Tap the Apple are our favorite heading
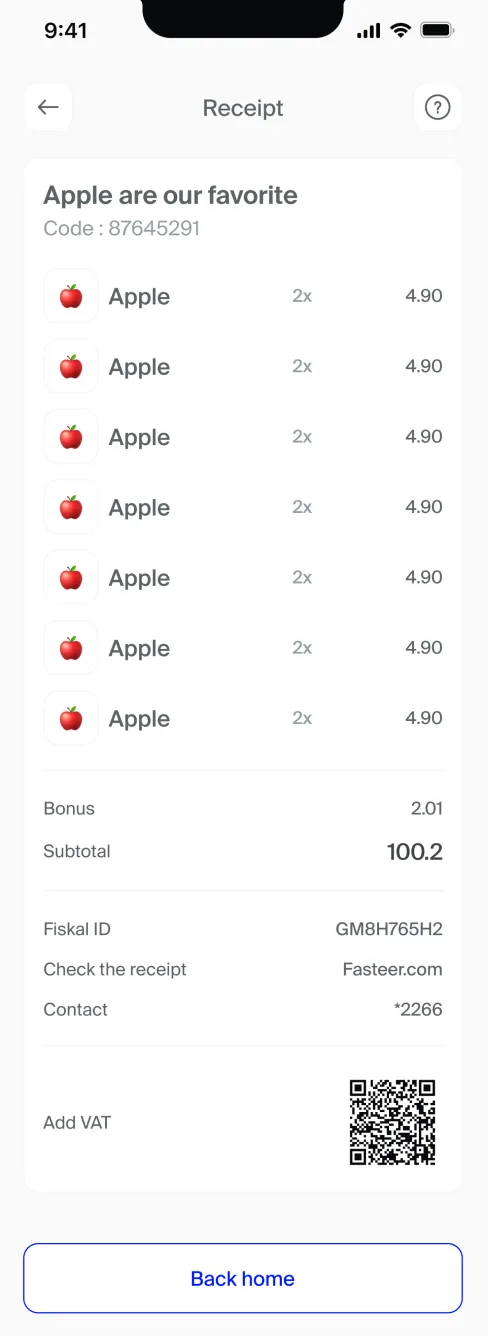This screenshot has width=488, height=1336. (x=170, y=194)
